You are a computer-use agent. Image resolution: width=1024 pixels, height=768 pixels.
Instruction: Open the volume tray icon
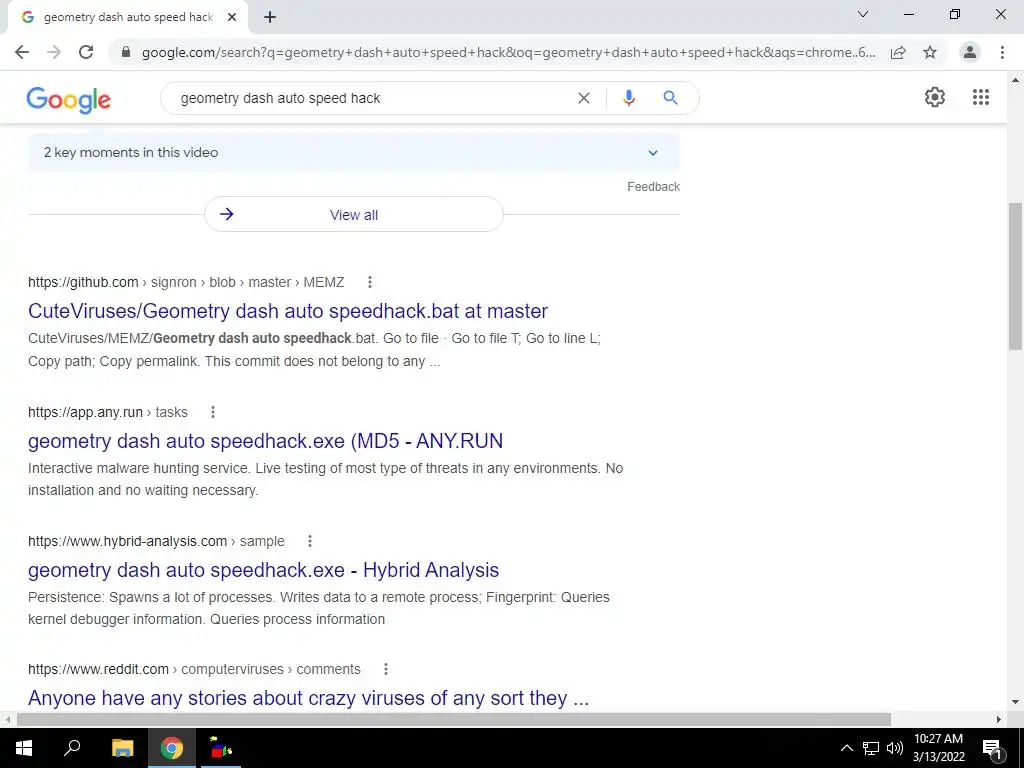pos(895,748)
